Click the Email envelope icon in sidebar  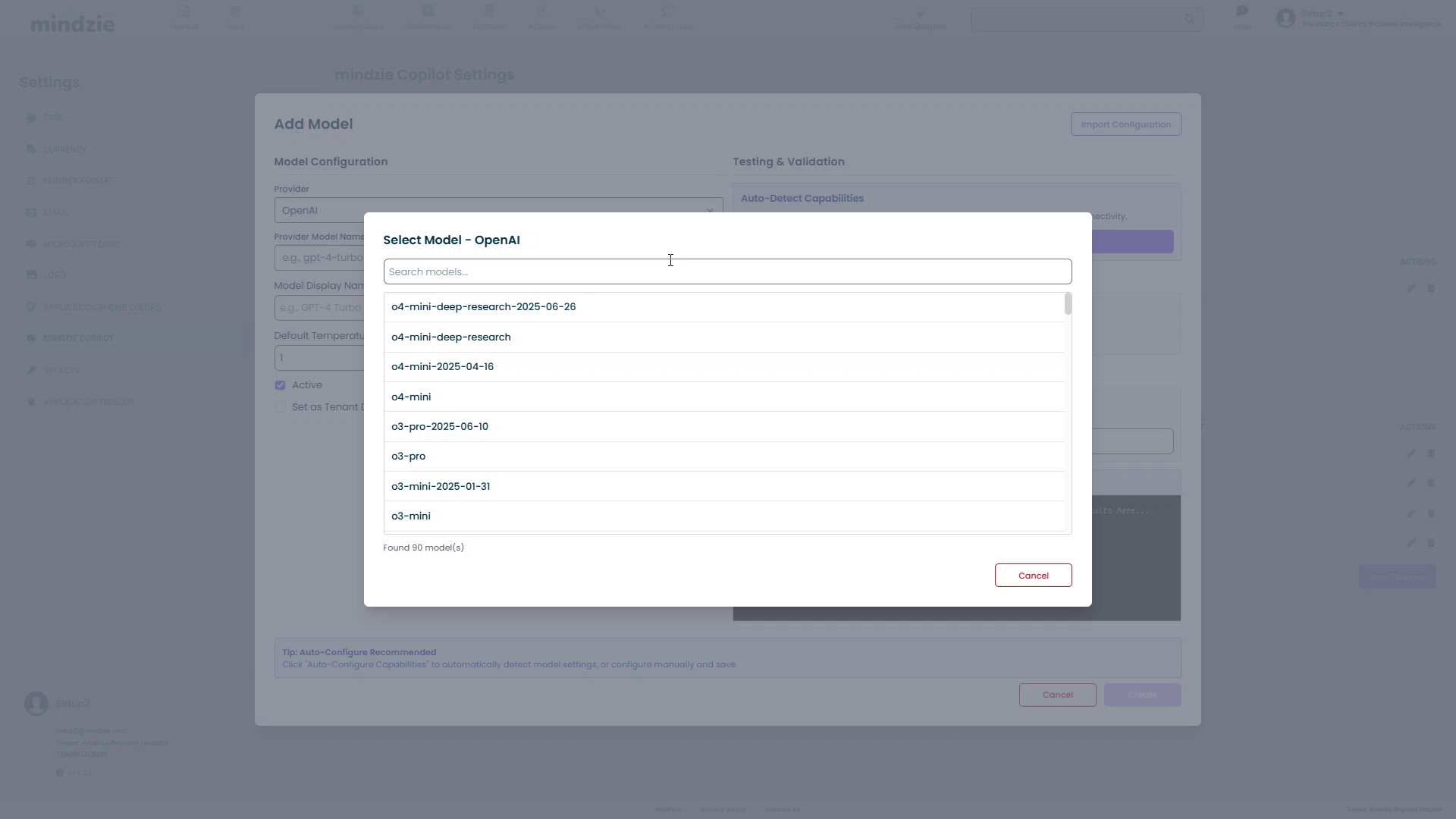[x=31, y=212]
